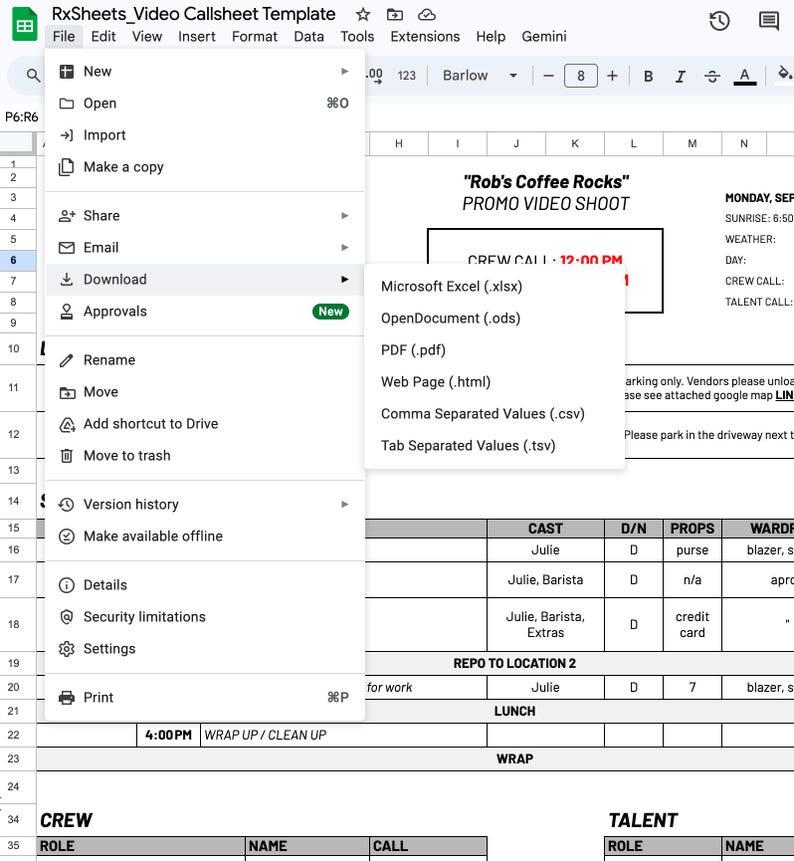Viewport: 794px width, 861px height.
Task: Open Approvals menu item
Action: (205, 311)
